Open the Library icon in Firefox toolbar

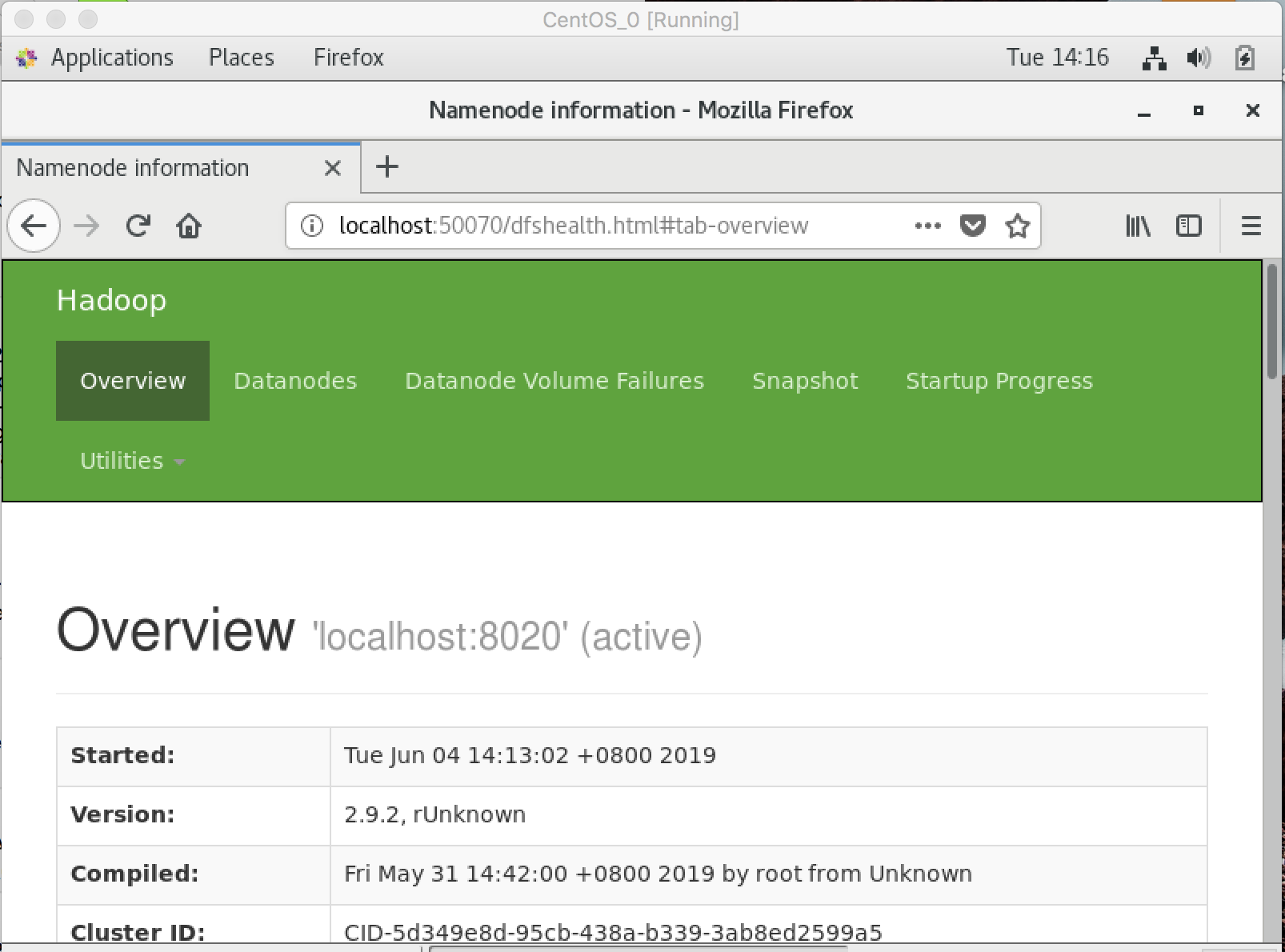tap(1138, 226)
